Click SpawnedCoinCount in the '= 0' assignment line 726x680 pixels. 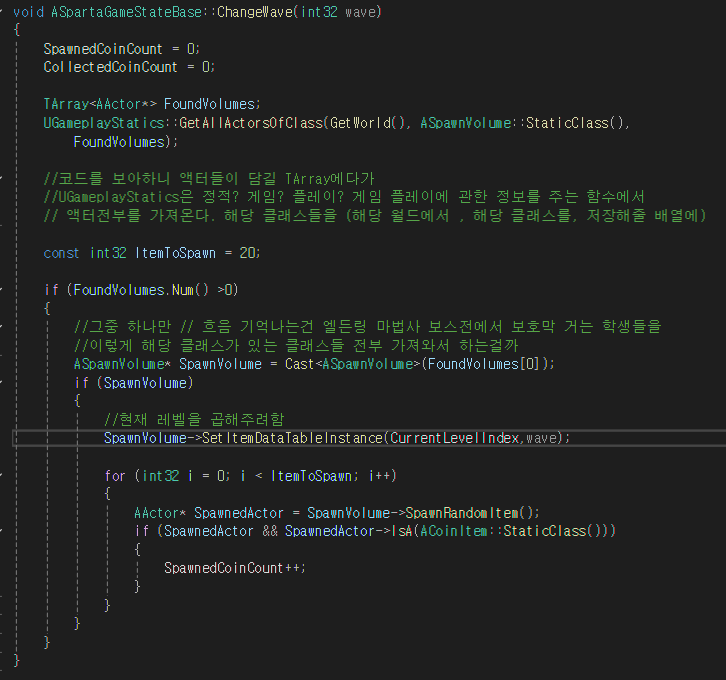point(103,49)
